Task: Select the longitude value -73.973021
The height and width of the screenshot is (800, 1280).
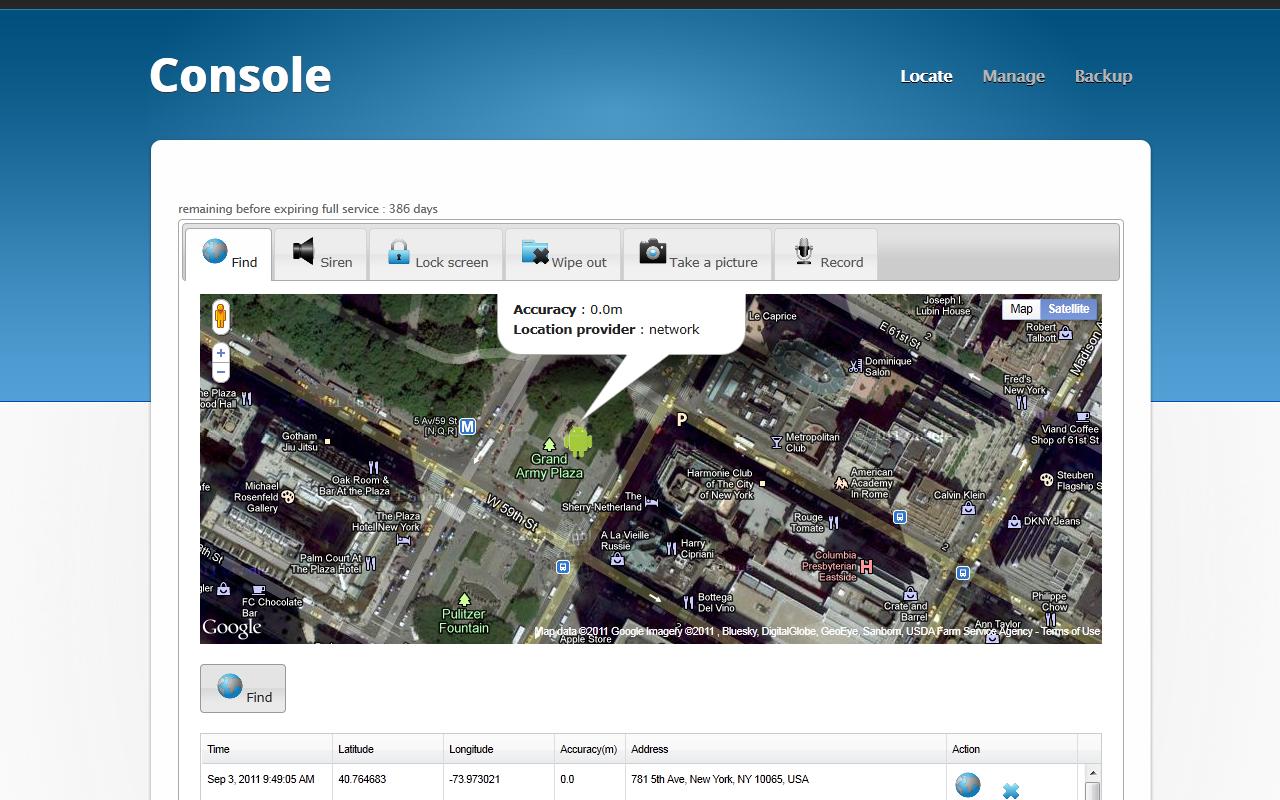Action: (475, 779)
